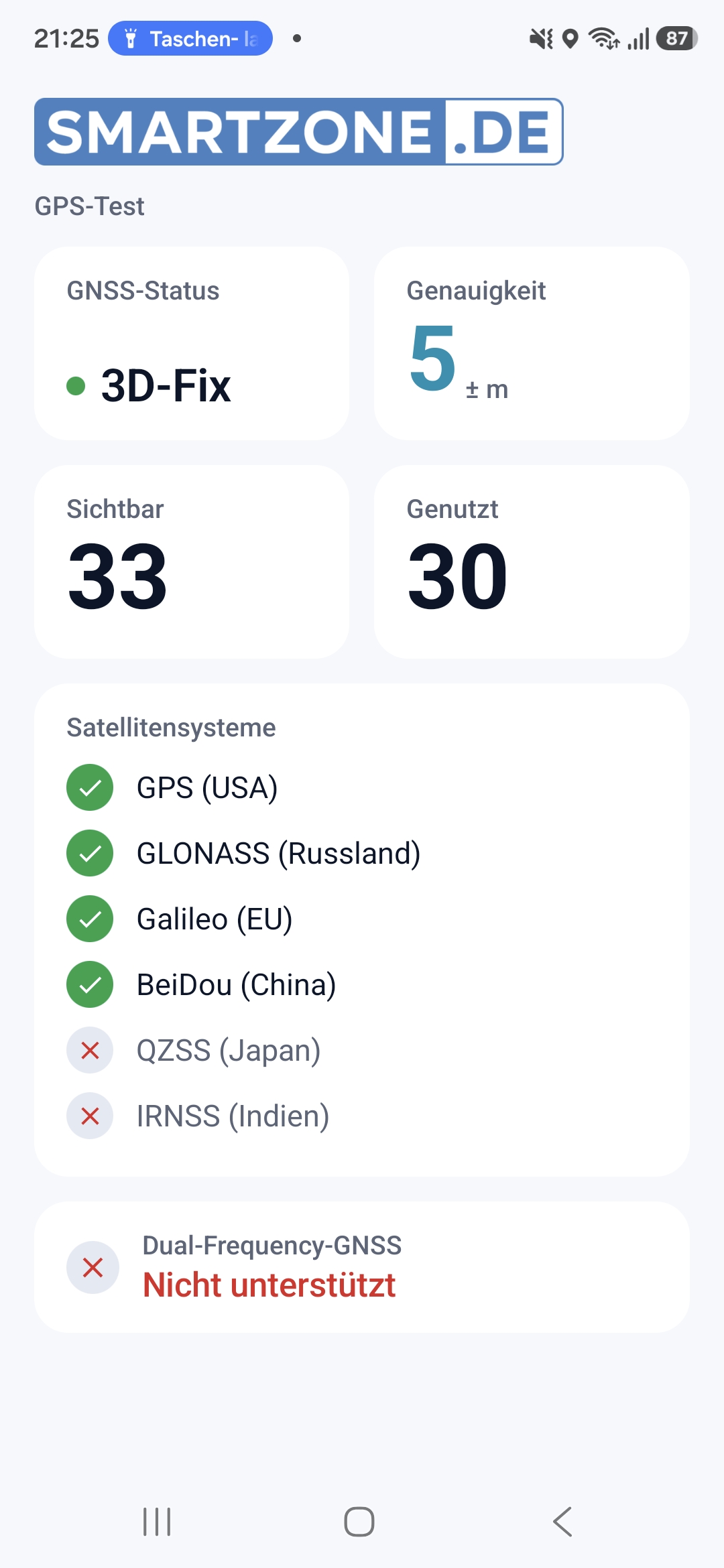Open the Taschenlampe flashlight status pill
724x1568 pixels.
coord(190,39)
